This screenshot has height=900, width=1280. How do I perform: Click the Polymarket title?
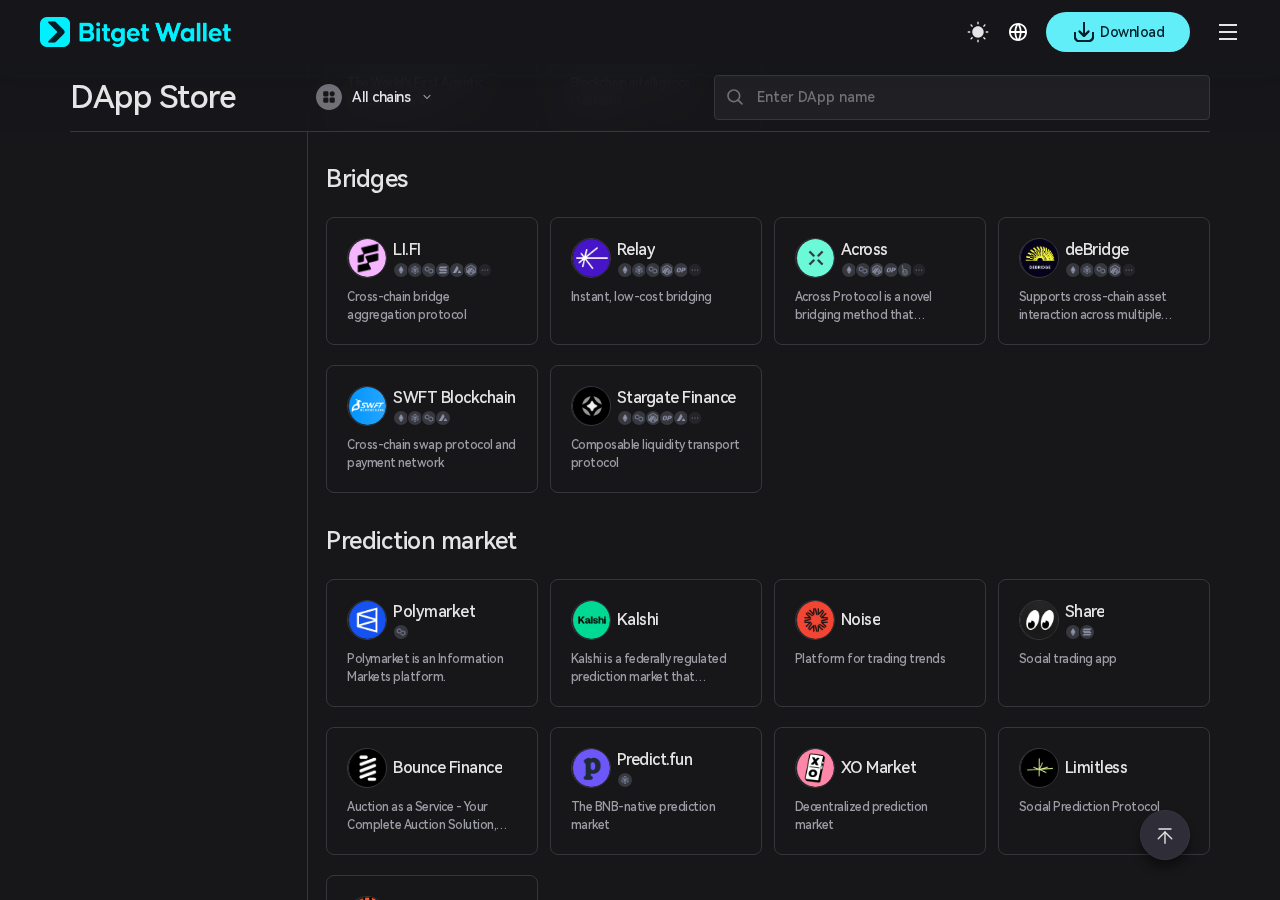tap(434, 611)
